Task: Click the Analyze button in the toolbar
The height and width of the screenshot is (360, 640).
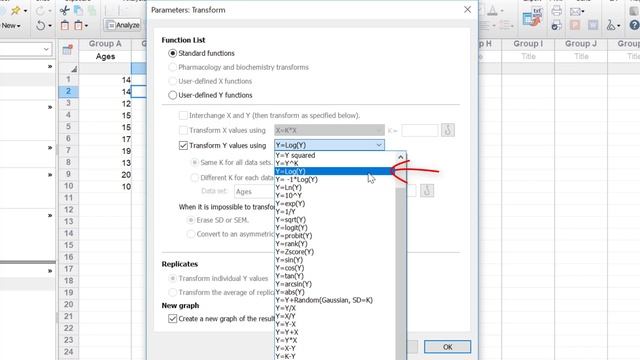Action: coord(123,25)
